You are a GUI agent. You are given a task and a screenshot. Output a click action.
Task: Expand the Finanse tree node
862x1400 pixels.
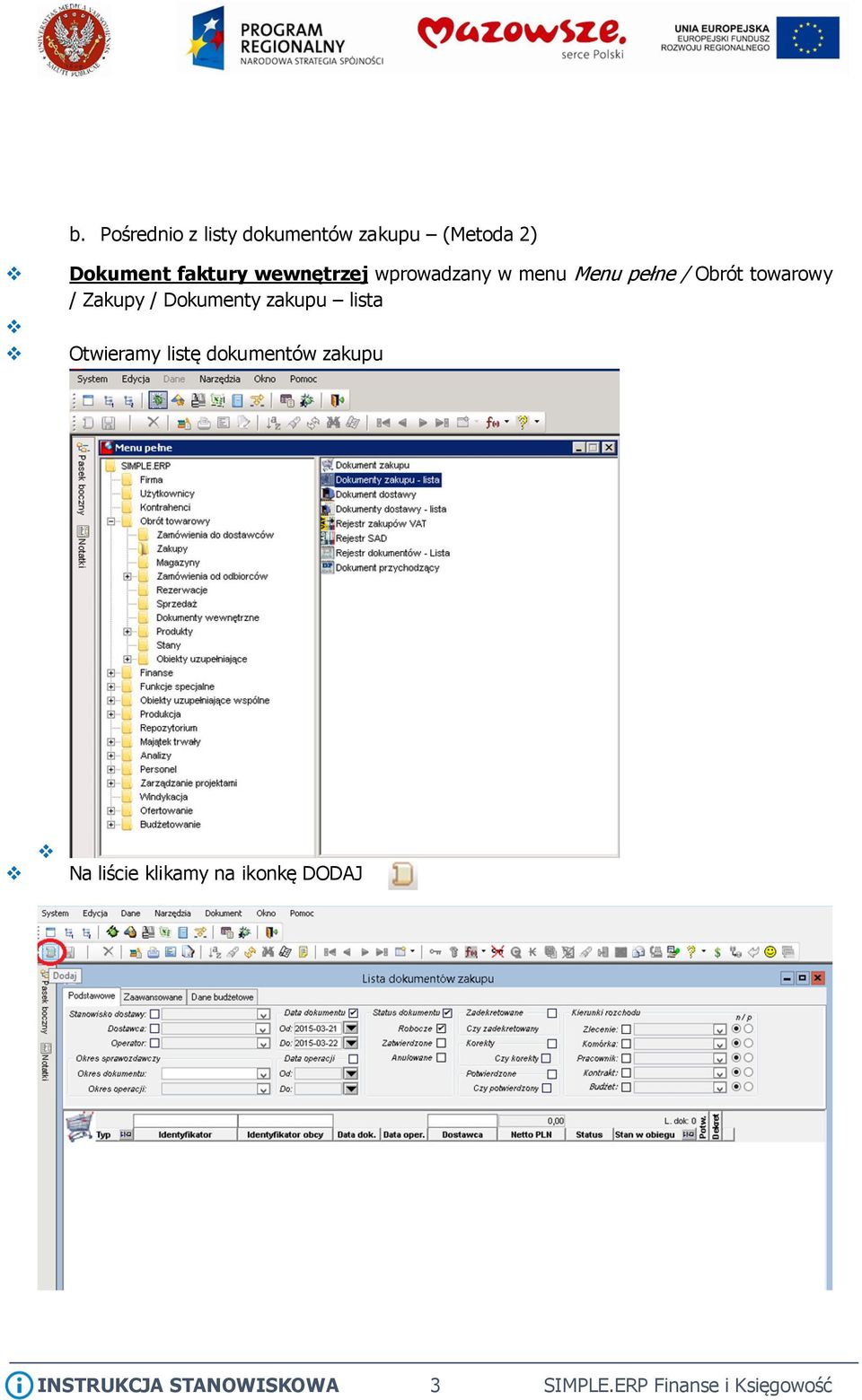[x=111, y=673]
